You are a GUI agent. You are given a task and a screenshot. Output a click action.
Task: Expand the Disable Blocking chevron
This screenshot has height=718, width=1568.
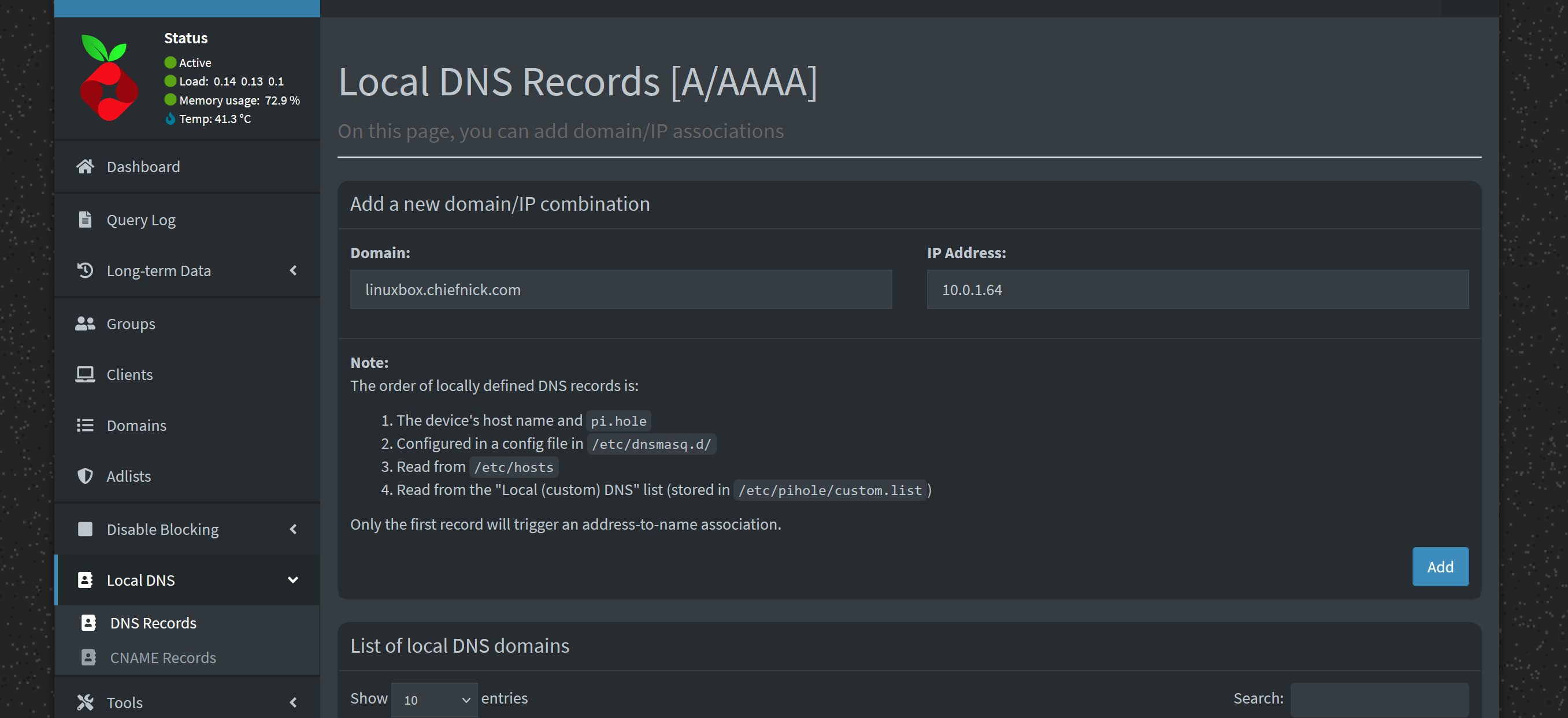(x=294, y=529)
